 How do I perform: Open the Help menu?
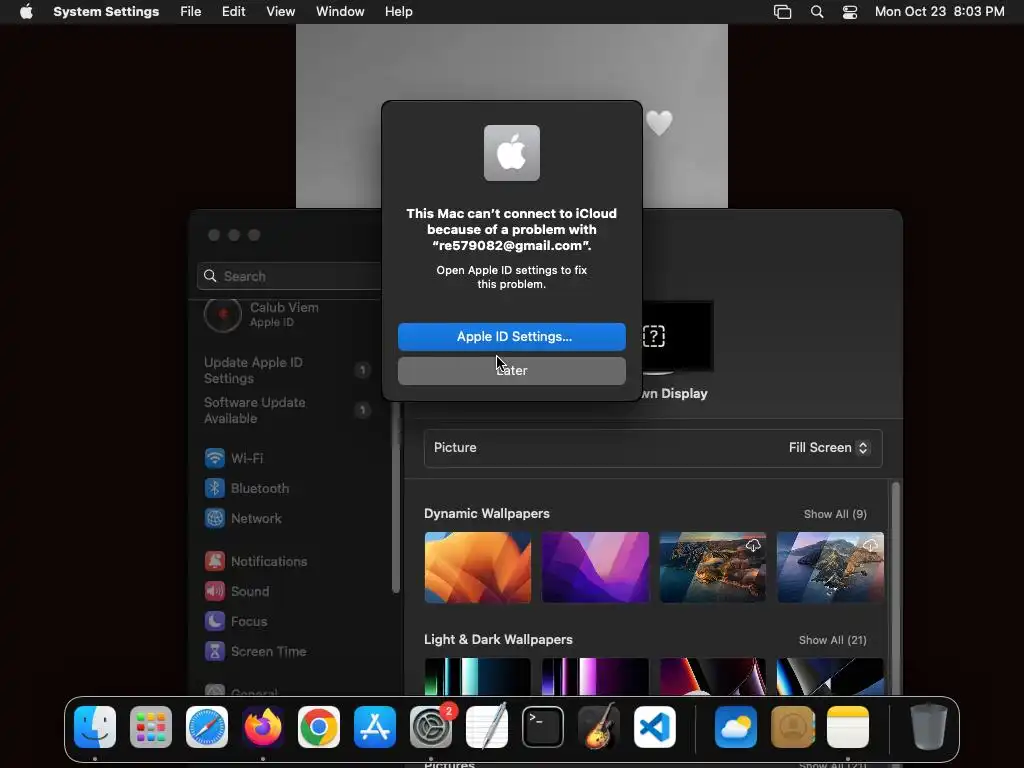tap(398, 12)
